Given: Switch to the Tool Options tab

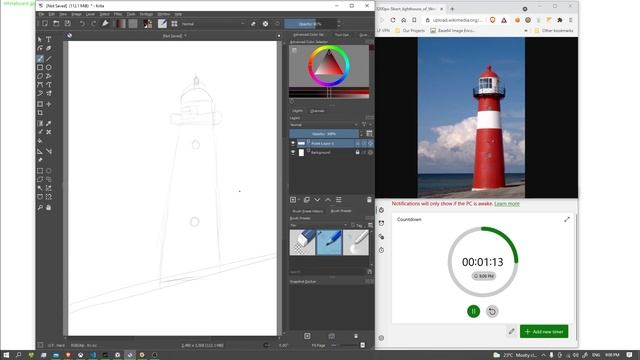Looking at the screenshot, I should pos(342,35).
